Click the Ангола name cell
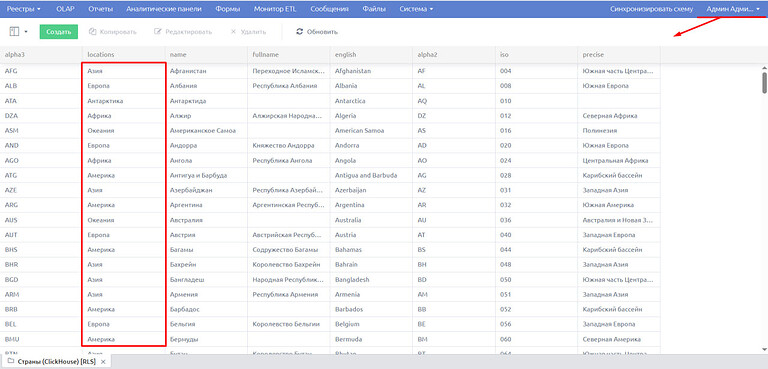 [x=206, y=160]
